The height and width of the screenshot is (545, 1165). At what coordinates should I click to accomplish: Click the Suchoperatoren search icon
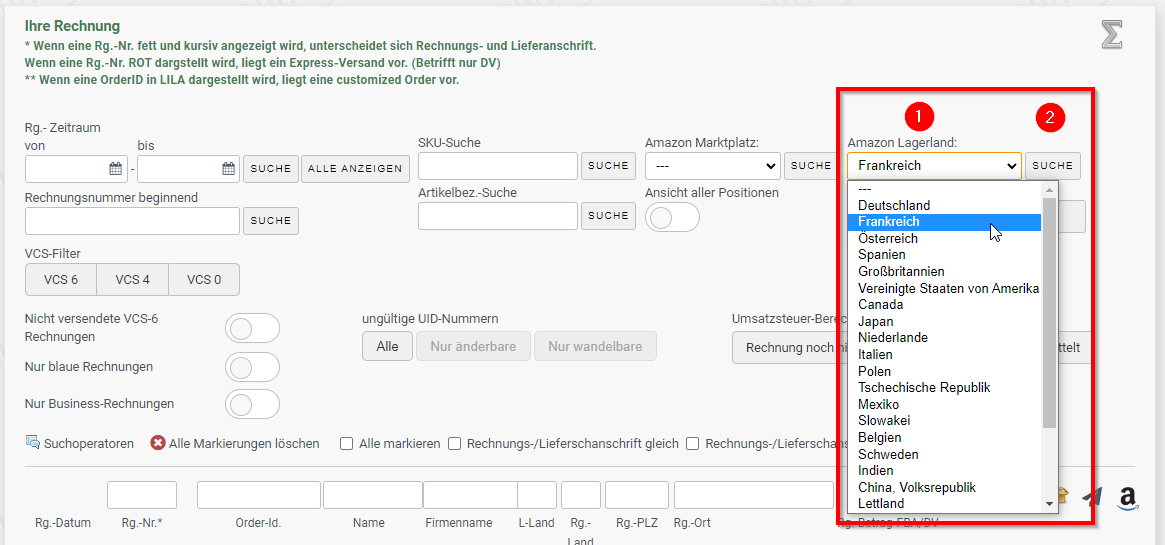[x=32, y=443]
